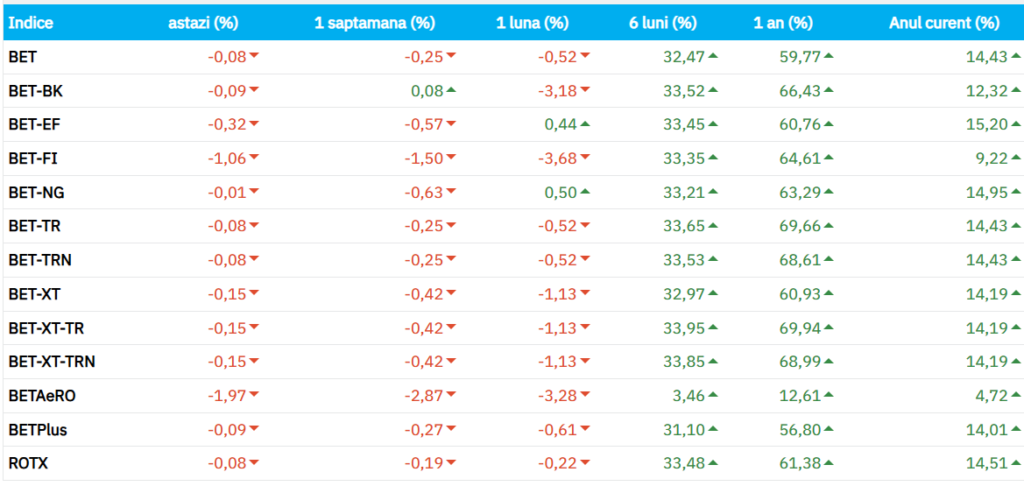Click the down arrow next to BETAeRO -2,87
1024x486 pixels.
(452, 396)
